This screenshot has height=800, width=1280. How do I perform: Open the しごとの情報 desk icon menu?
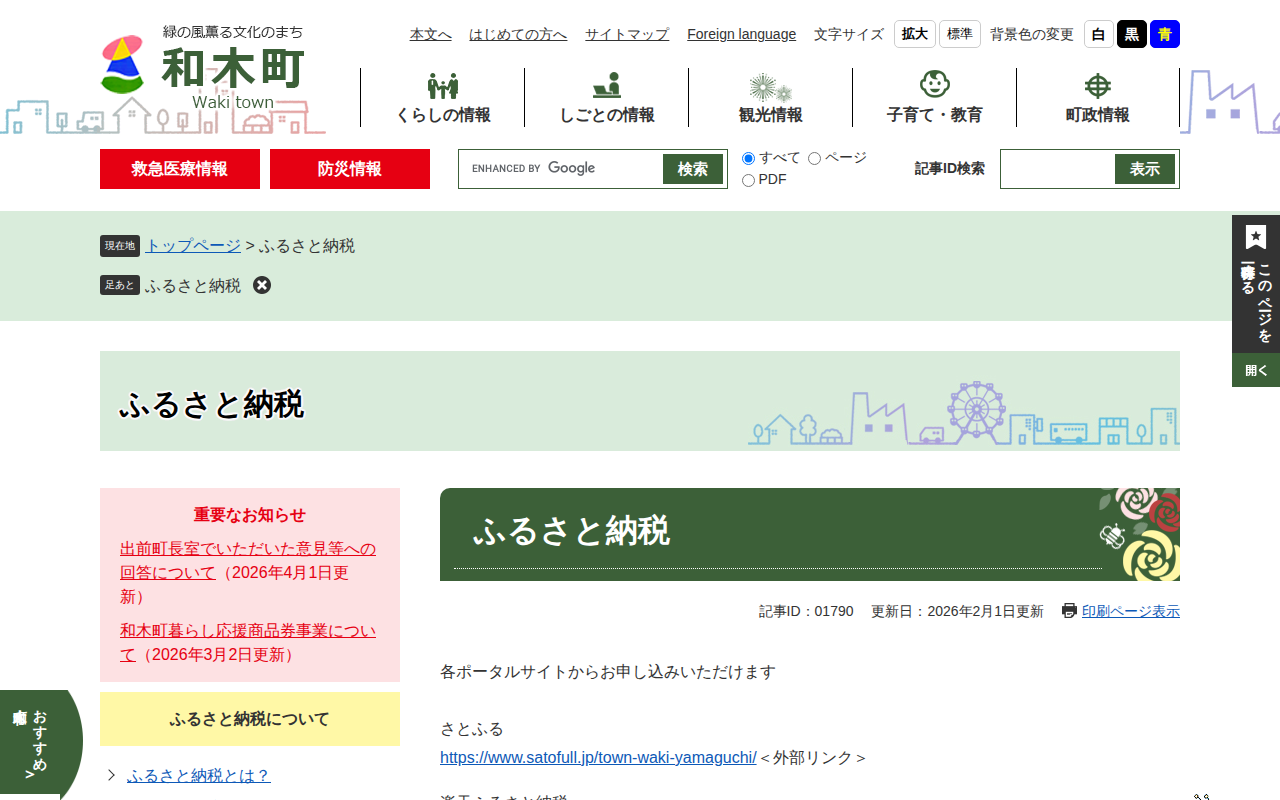pos(606,86)
